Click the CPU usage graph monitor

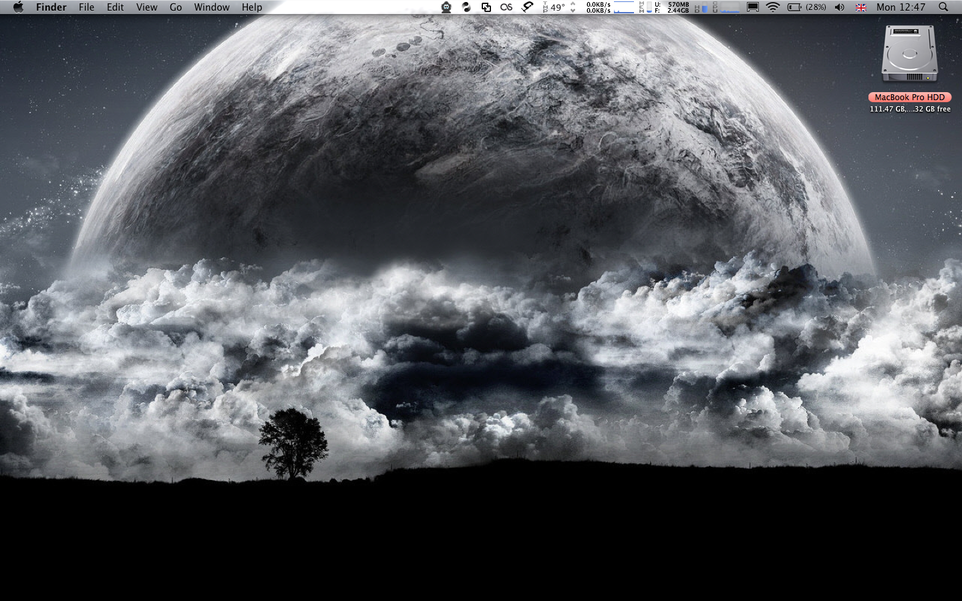coord(726,7)
